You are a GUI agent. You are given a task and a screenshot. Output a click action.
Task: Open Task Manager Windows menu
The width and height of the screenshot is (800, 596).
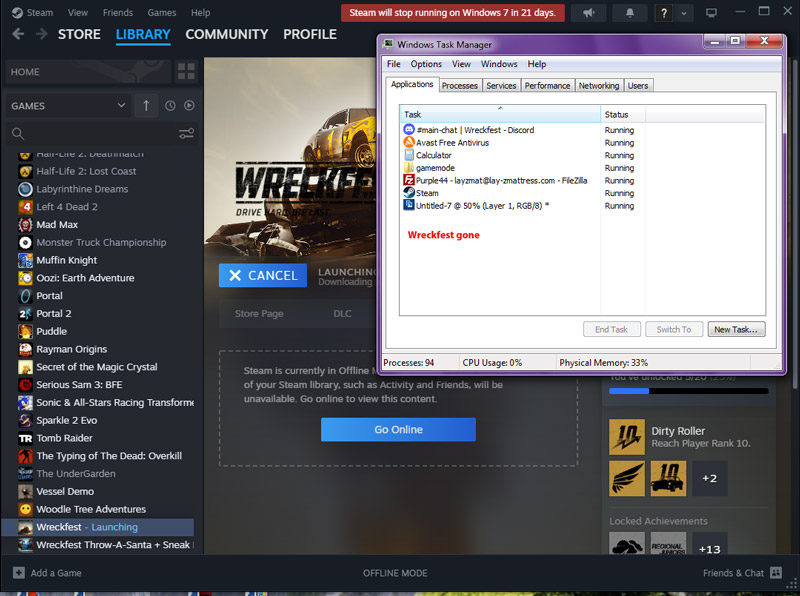tap(499, 64)
